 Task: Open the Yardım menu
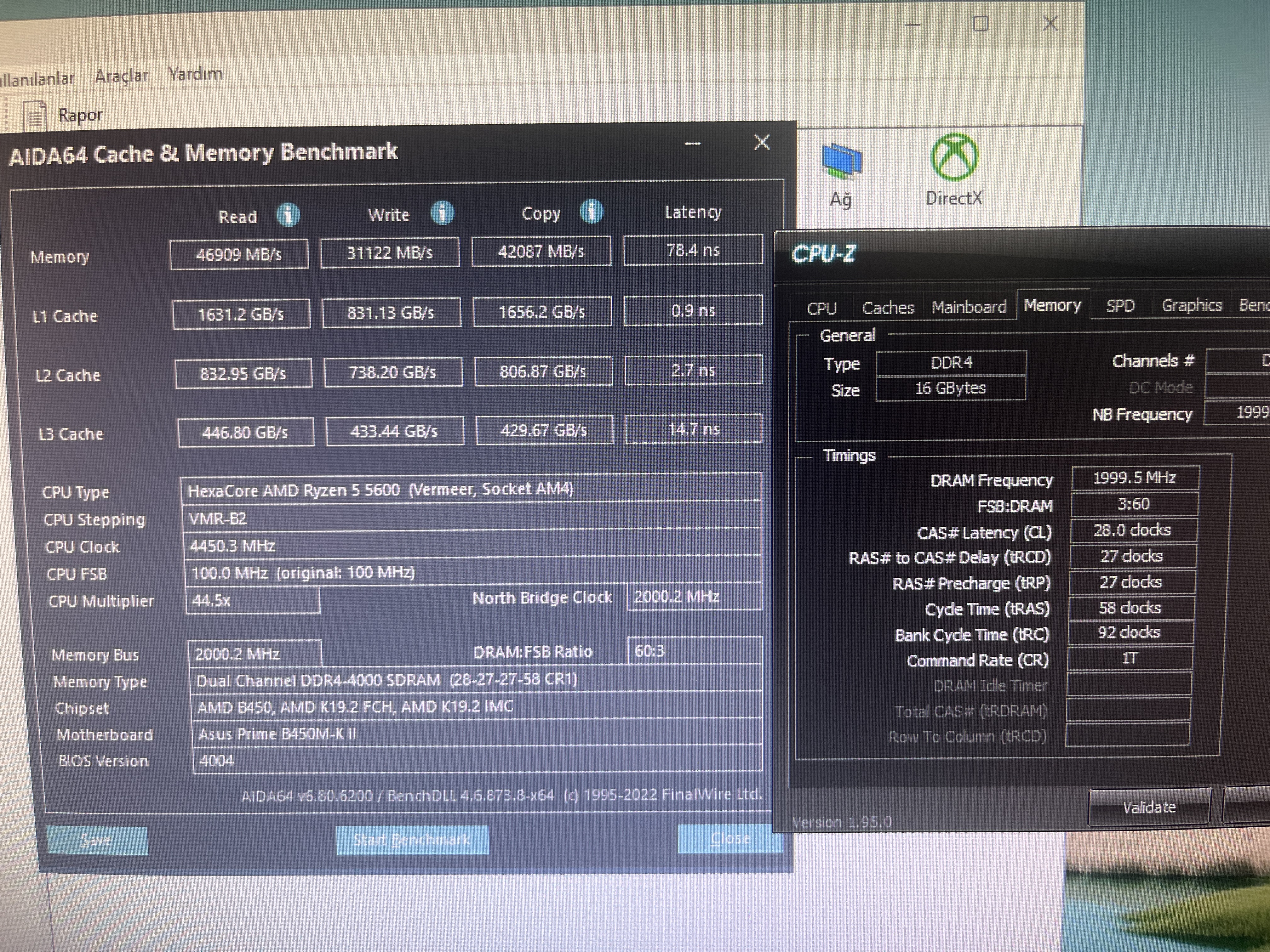click(x=195, y=74)
